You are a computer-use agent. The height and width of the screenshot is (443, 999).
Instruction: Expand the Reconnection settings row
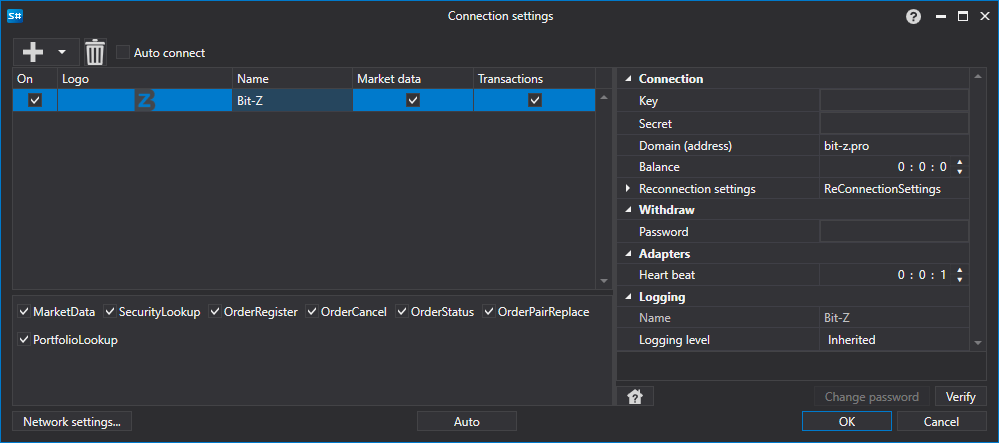point(628,189)
